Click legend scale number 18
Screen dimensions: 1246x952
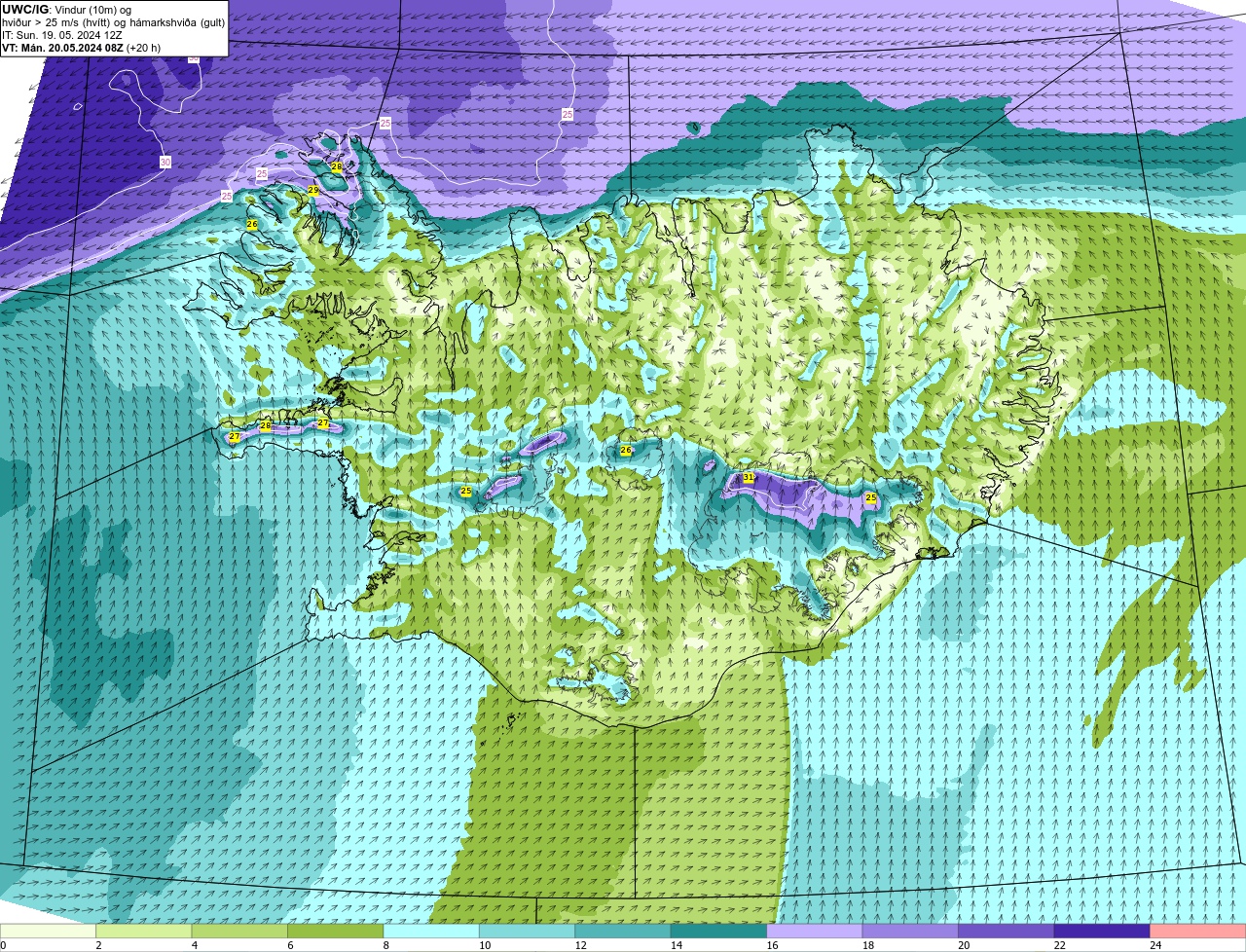866,944
